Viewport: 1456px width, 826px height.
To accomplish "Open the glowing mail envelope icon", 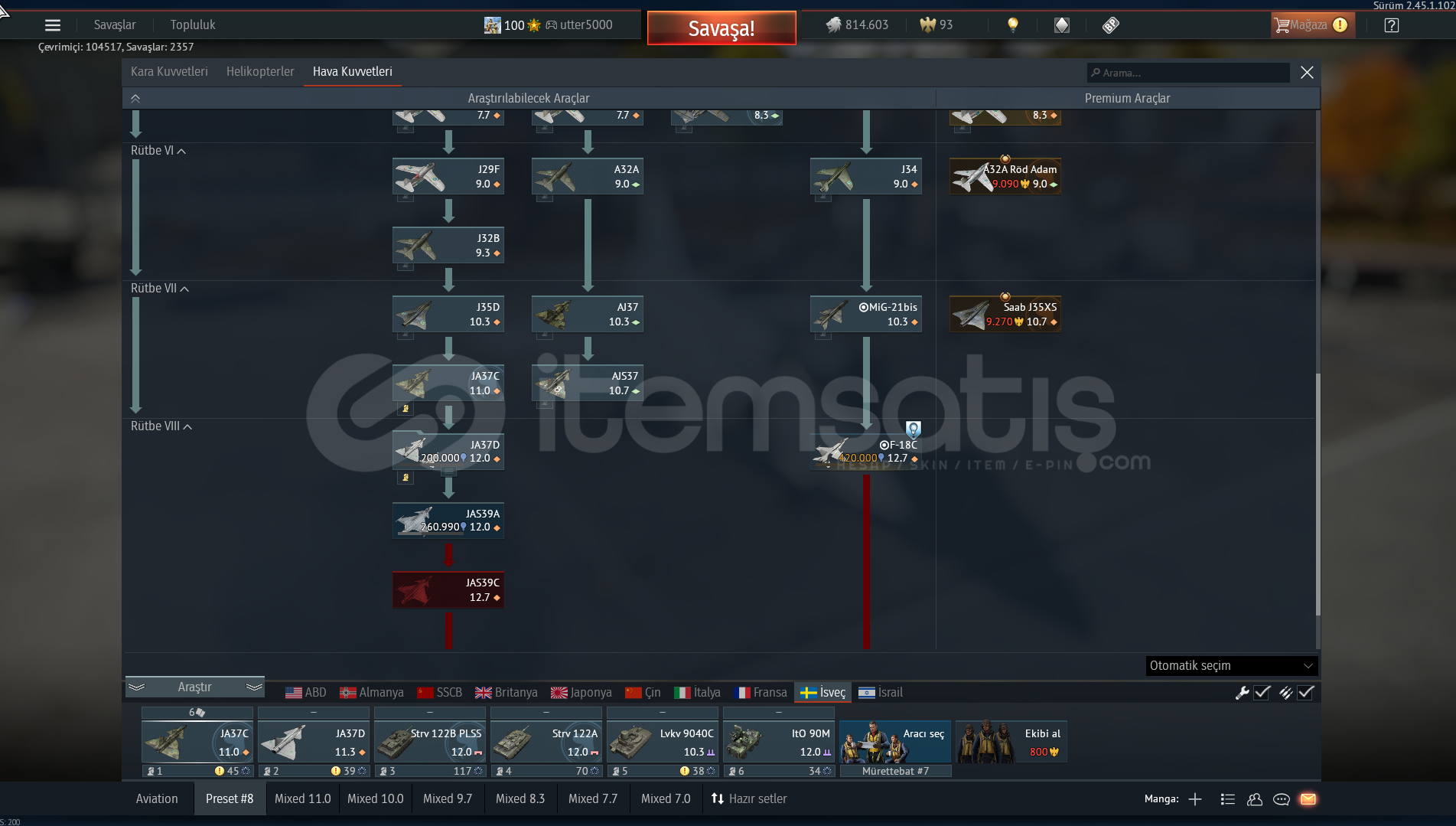I will [x=1308, y=799].
